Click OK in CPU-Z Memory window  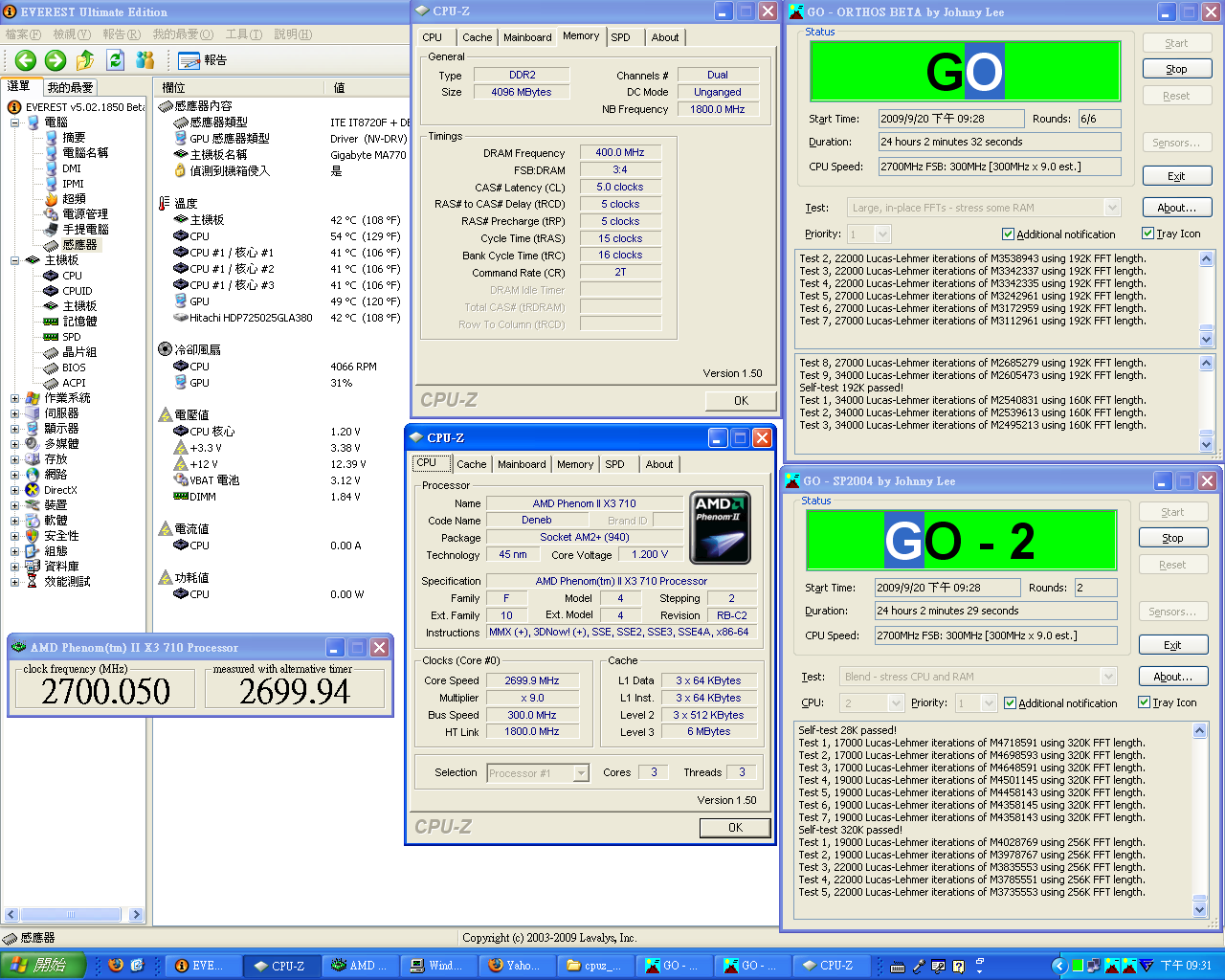[x=742, y=401]
